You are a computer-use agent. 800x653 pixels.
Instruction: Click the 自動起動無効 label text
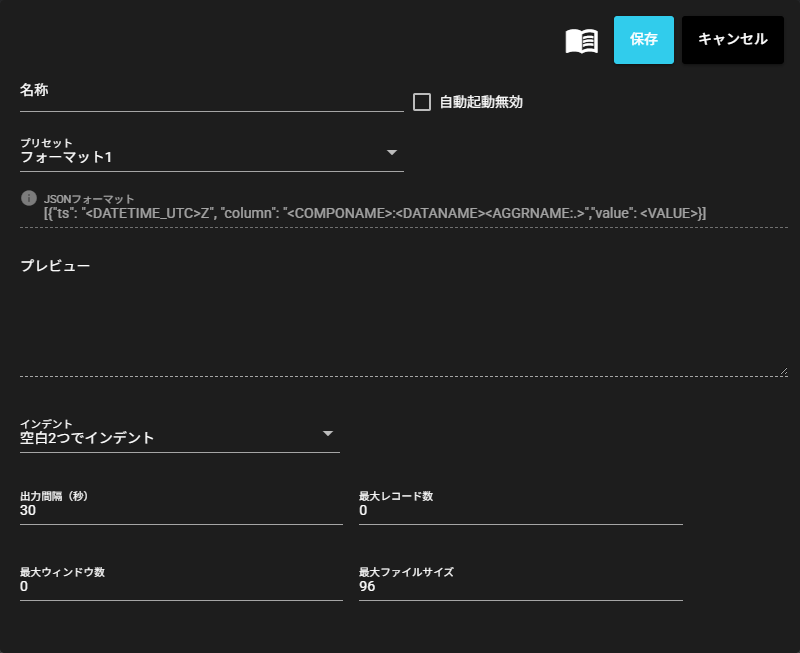[481, 102]
